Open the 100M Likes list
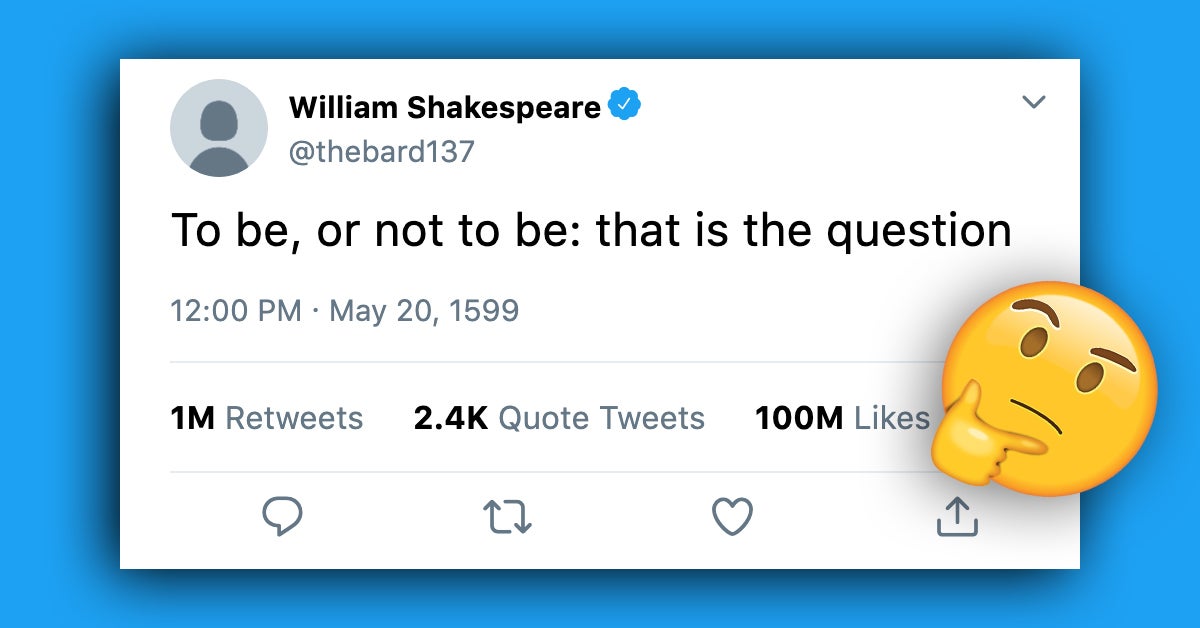The height and width of the screenshot is (628, 1200). [x=841, y=418]
